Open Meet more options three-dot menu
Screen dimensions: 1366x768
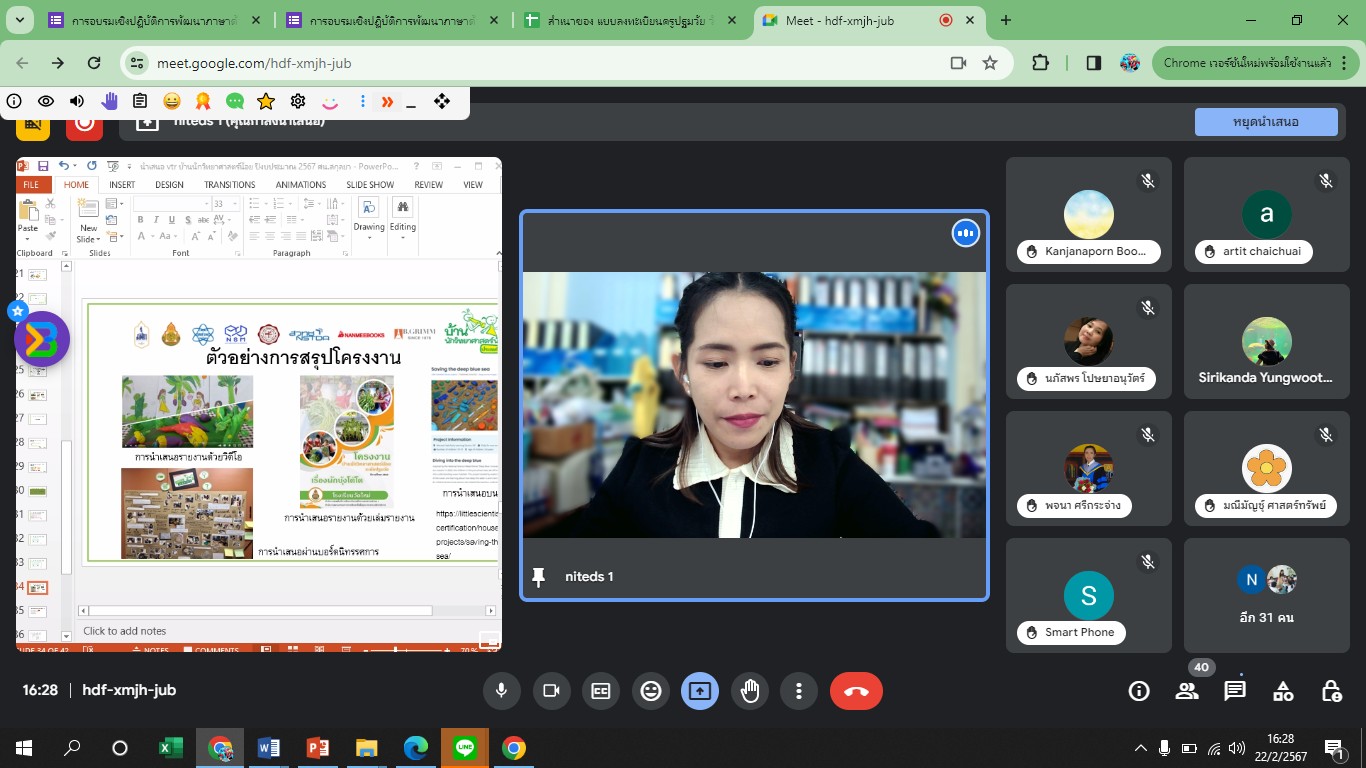(799, 691)
